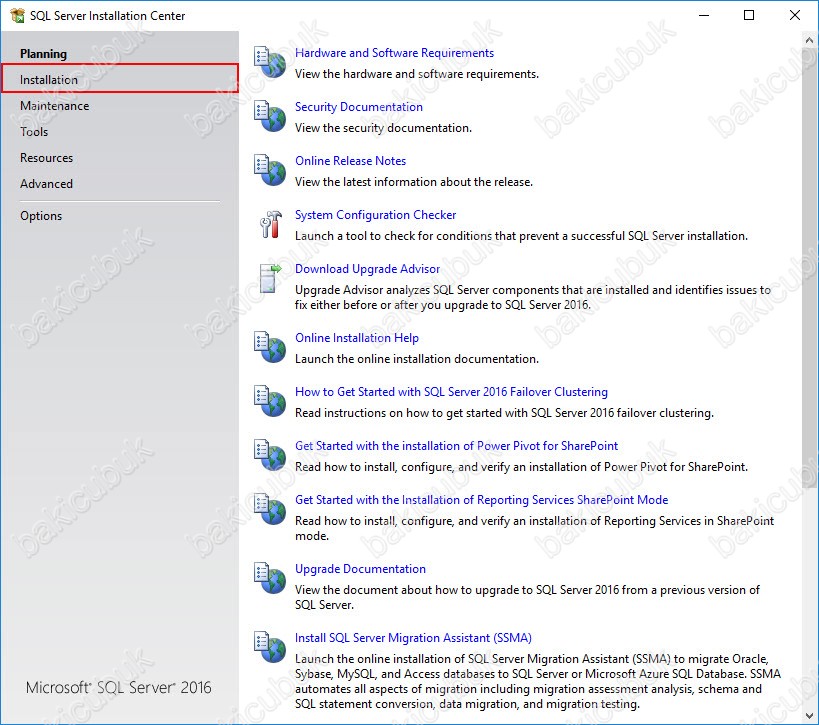Click the scrollbar down arrow
This screenshot has height=725, width=819.
810,715
